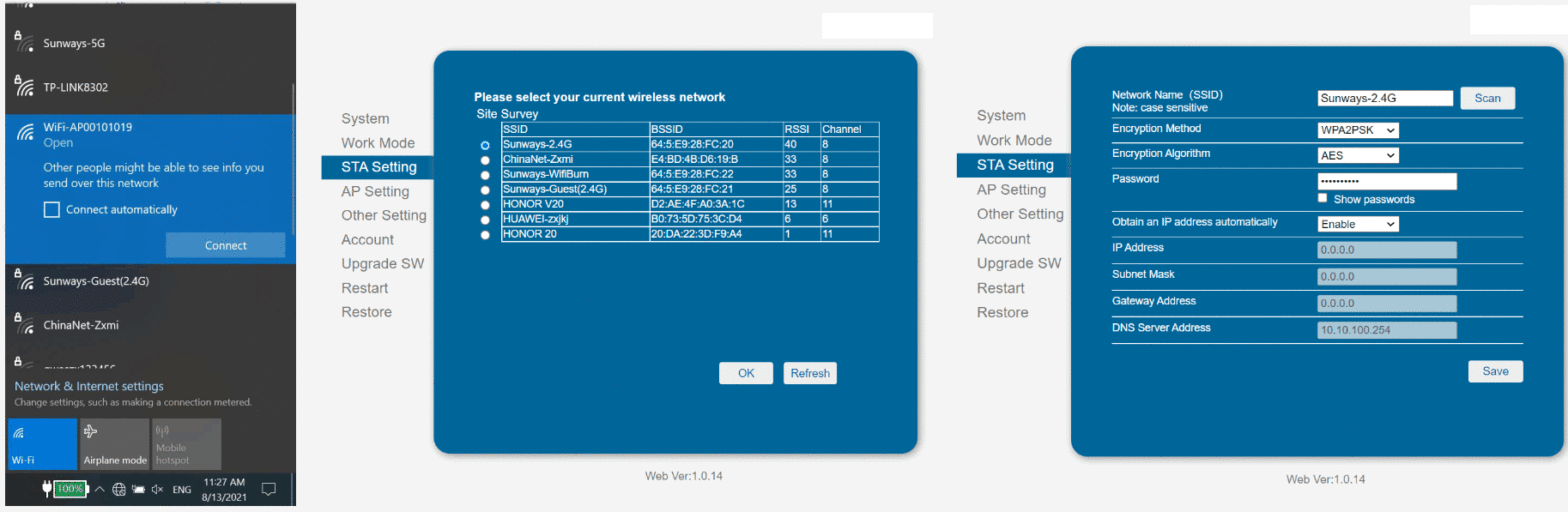Click the battery 100% tray icon
This screenshot has width=1568, height=512.
pyautogui.click(x=71, y=489)
